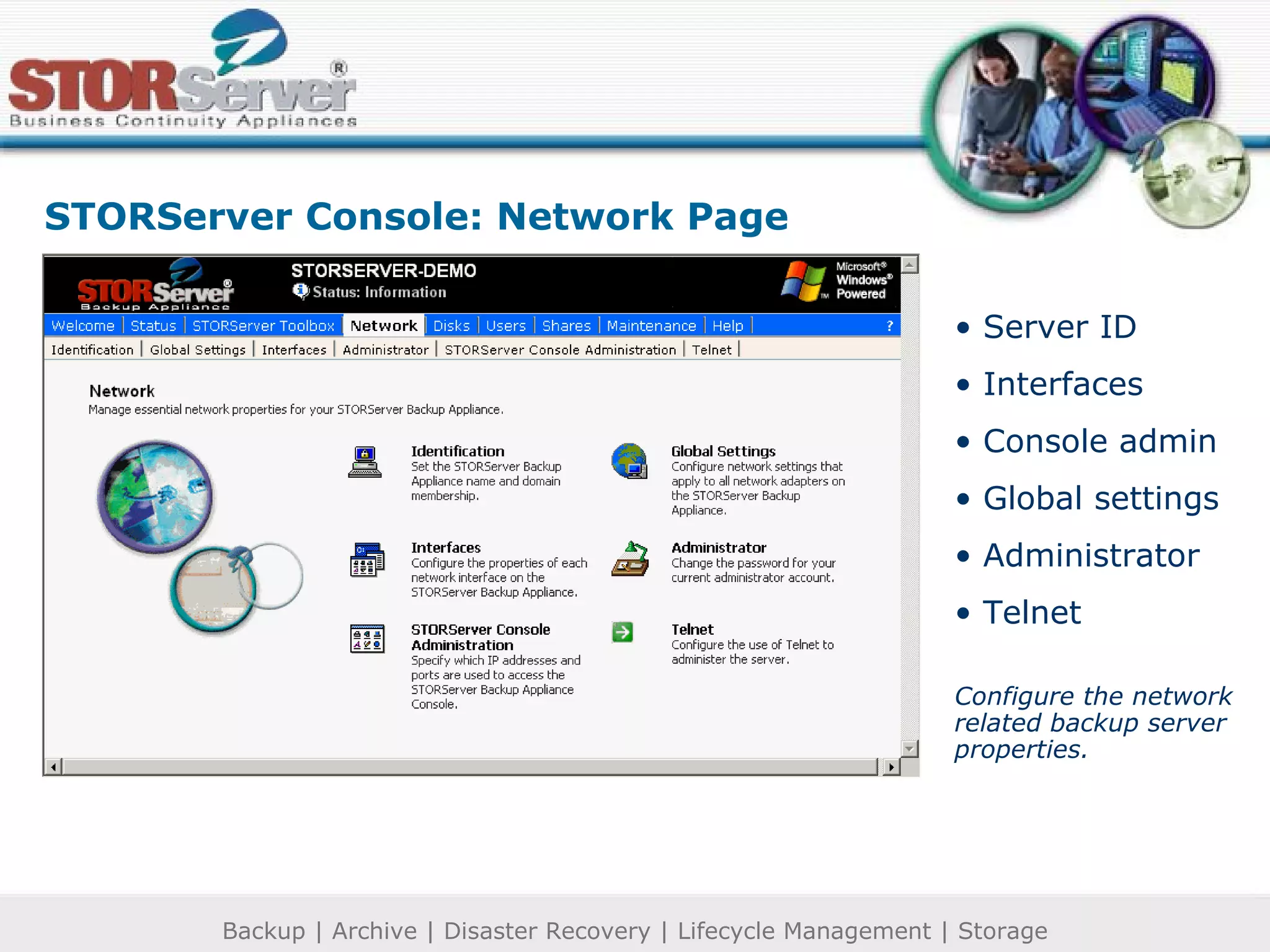Image resolution: width=1270 pixels, height=952 pixels.
Task: Open the Welcome tab
Action: pos(83,325)
